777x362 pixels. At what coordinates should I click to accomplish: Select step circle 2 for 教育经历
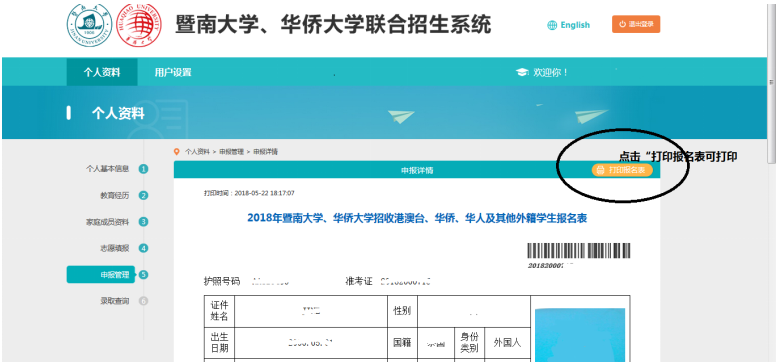pyautogui.click(x=143, y=195)
